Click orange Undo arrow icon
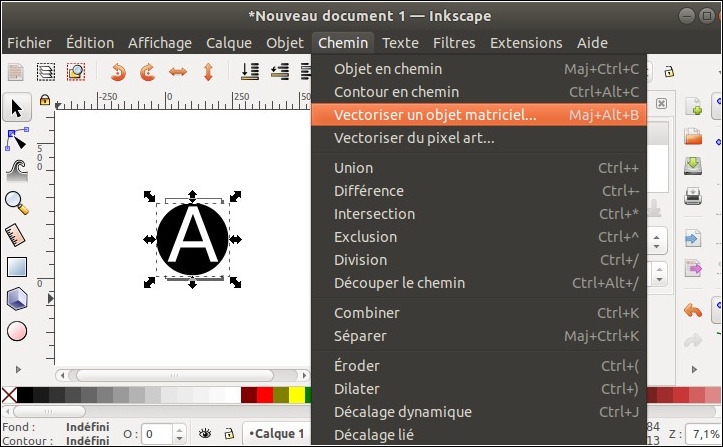The height and width of the screenshot is (447, 723). tap(693, 310)
